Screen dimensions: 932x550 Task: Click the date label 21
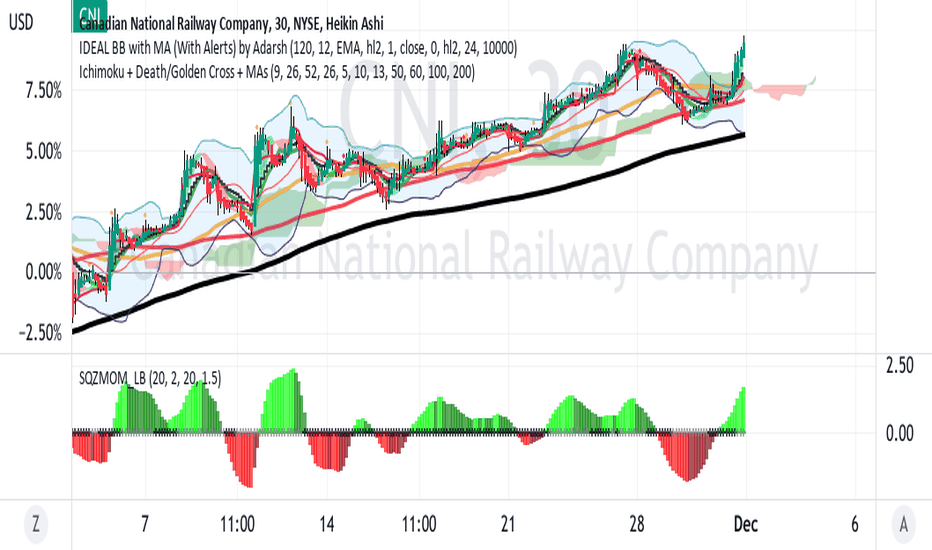(508, 524)
